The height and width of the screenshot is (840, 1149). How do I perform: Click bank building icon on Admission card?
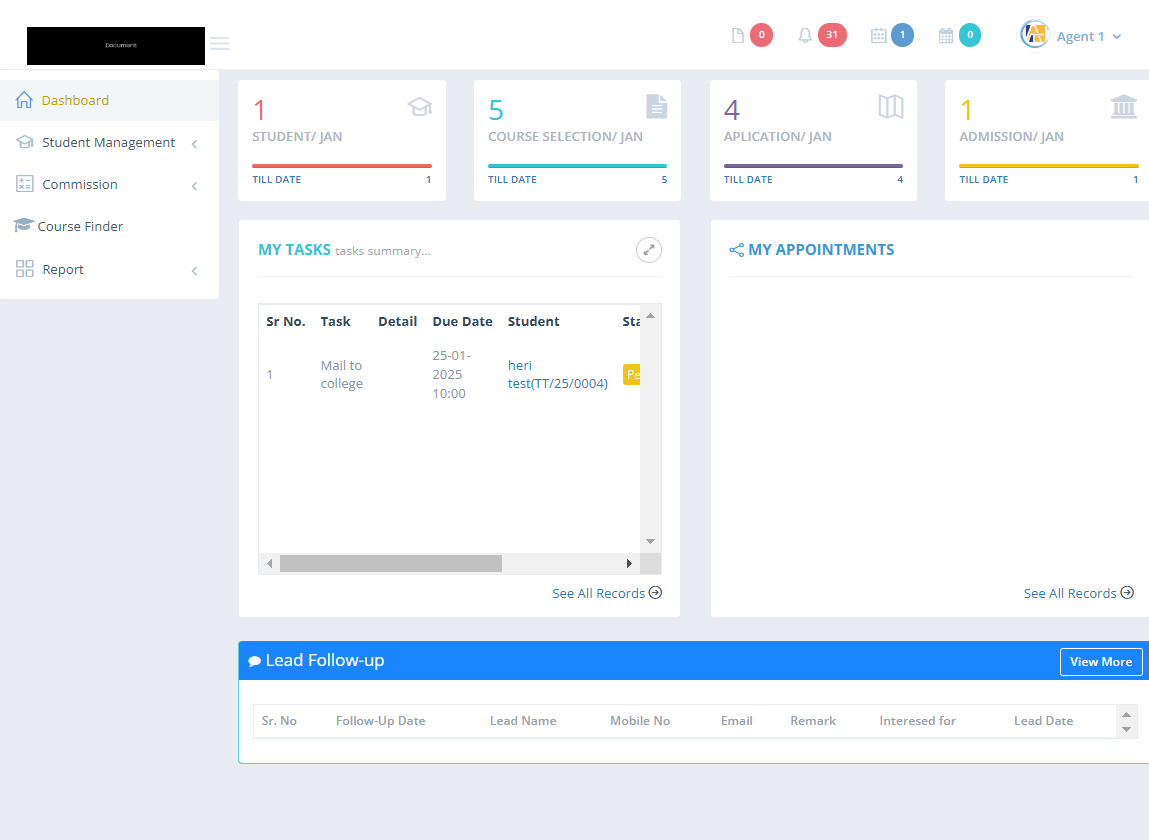coord(1124,107)
